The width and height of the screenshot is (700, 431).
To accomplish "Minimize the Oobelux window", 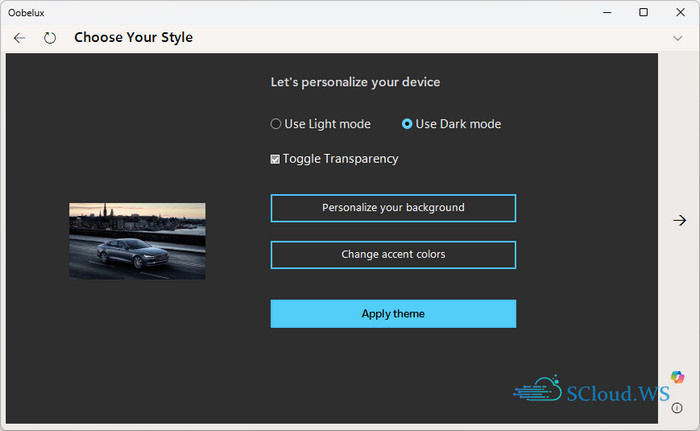I will tap(607, 13).
